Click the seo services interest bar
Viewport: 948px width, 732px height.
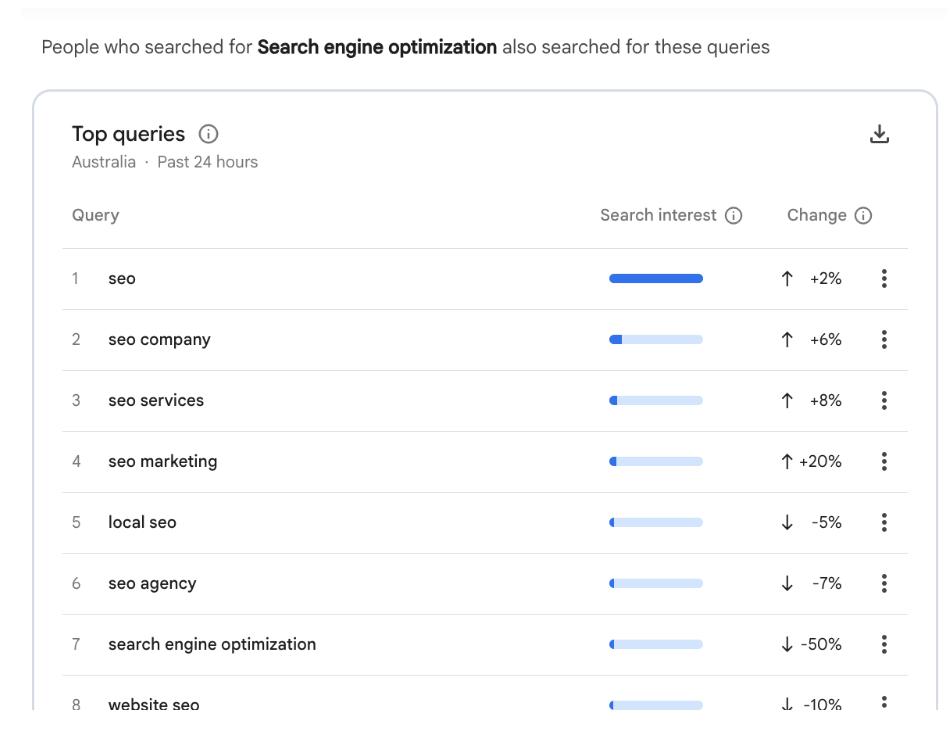[x=656, y=401]
